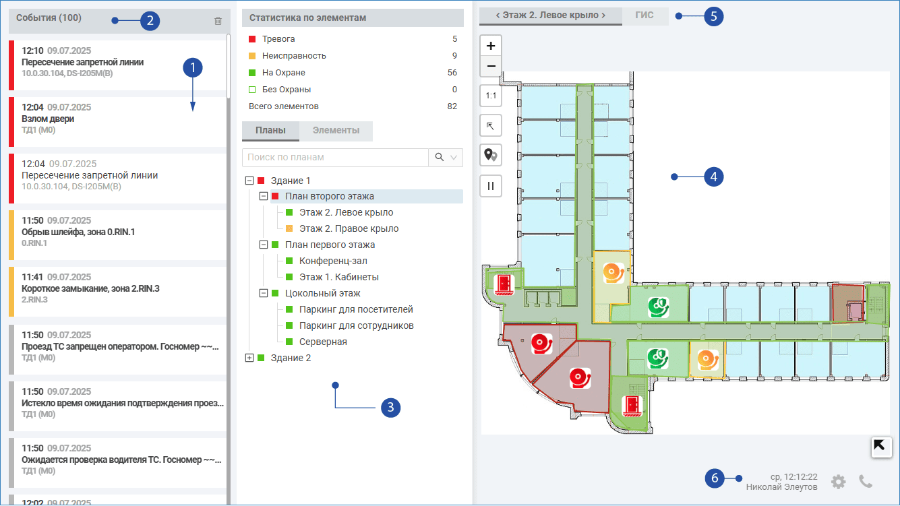900x506 pixels.
Task: Switch to the ГИС tab
Action: click(x=645, y=15)
